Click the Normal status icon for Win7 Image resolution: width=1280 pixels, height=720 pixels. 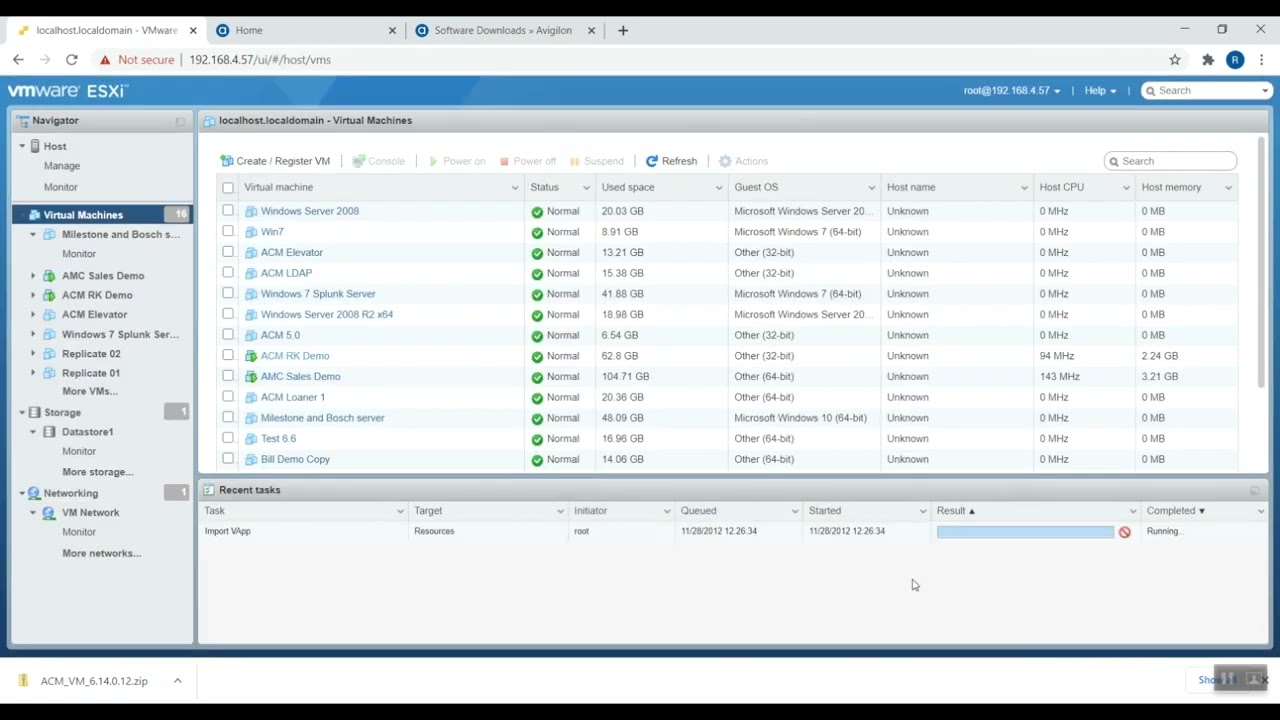point(537,232)
